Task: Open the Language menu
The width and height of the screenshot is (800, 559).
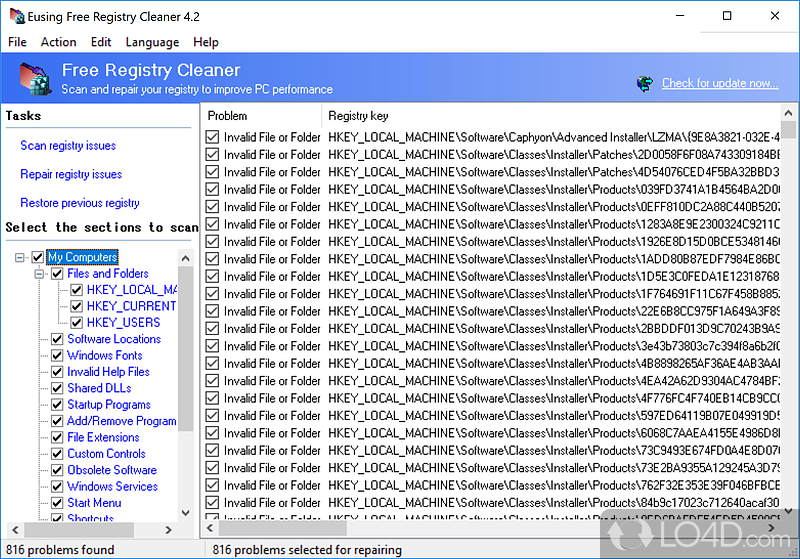Action: [152, 42]
